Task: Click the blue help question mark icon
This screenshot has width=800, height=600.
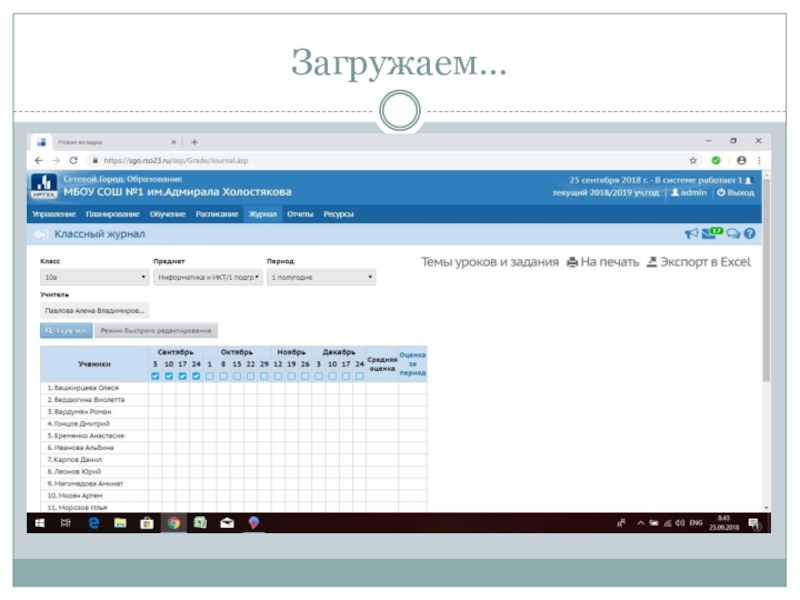Action: pos(748,234)
